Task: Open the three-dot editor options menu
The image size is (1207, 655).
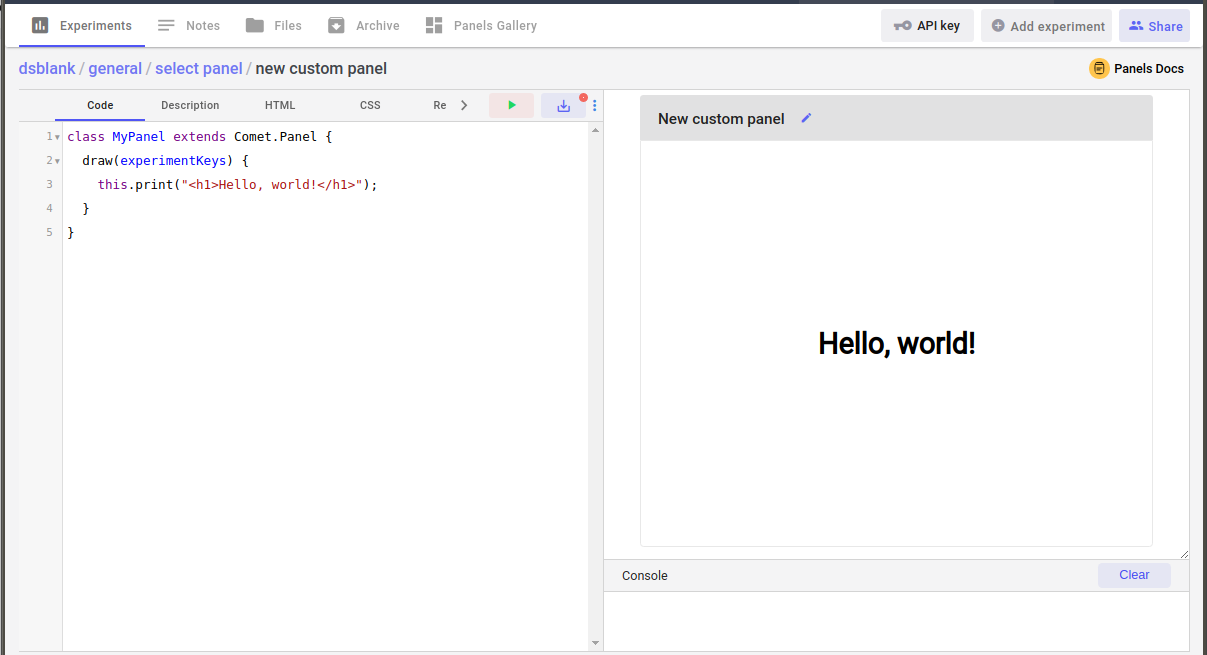Action: pyautogui.click(x=595, y=105)
